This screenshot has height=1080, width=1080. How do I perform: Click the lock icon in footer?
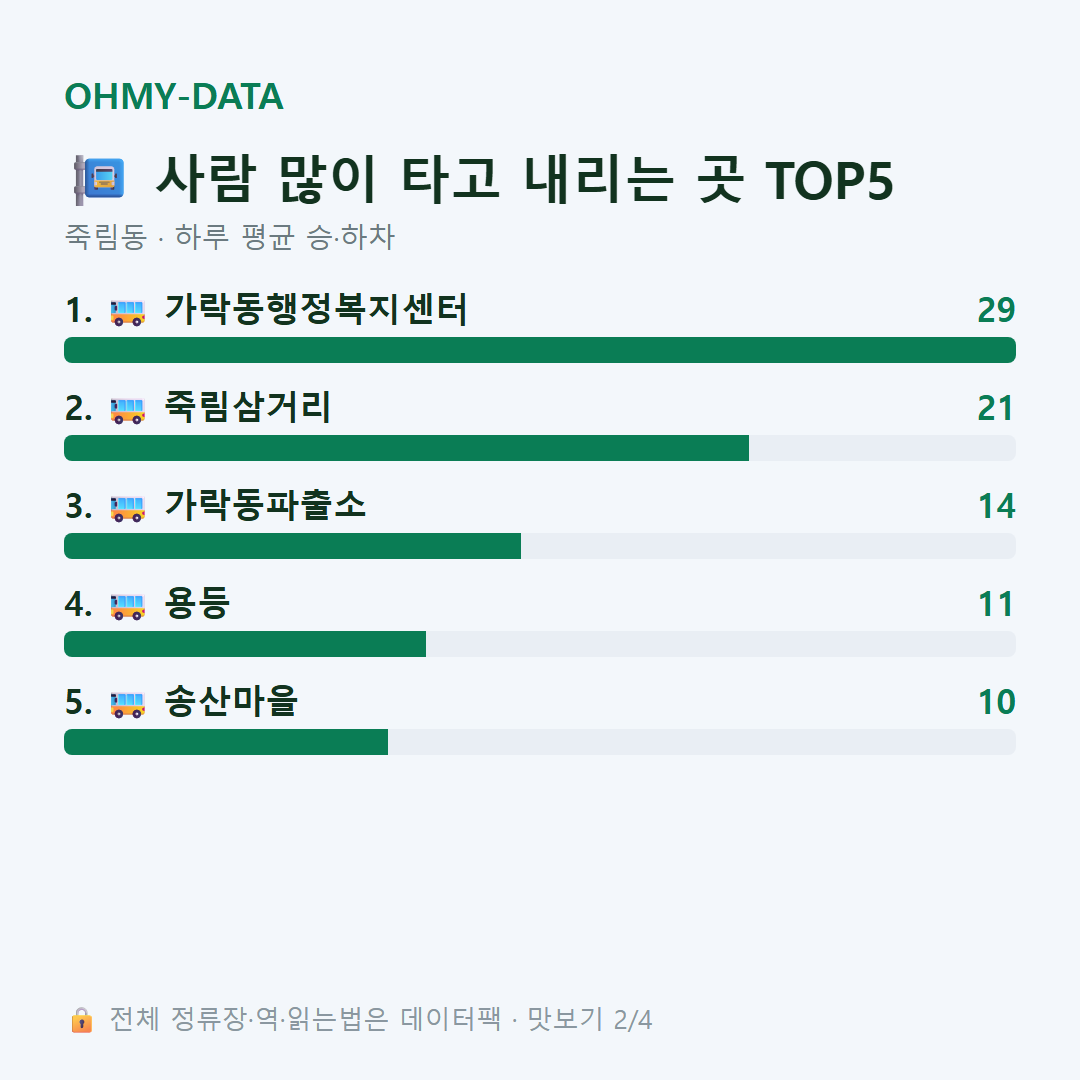(81, 1020)
